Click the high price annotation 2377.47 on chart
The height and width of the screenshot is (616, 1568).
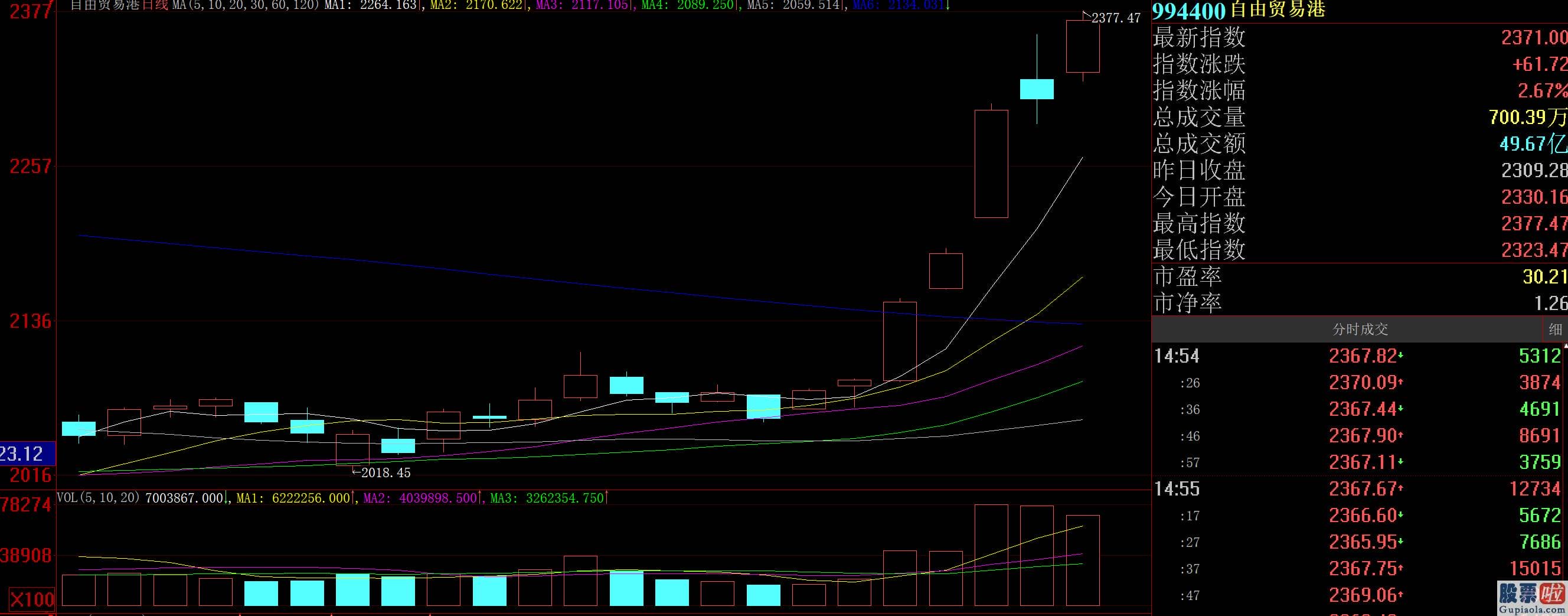point(1116,18)
